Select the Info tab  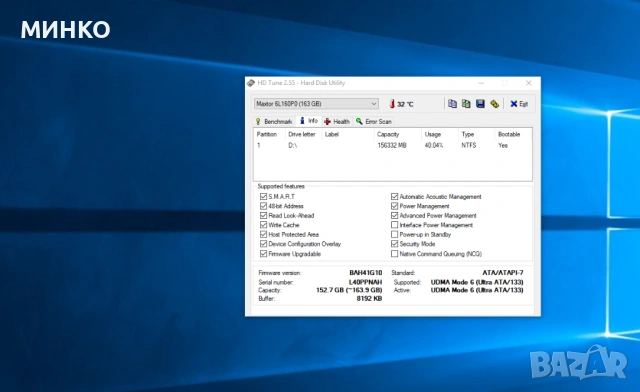(x=309, y=121)
